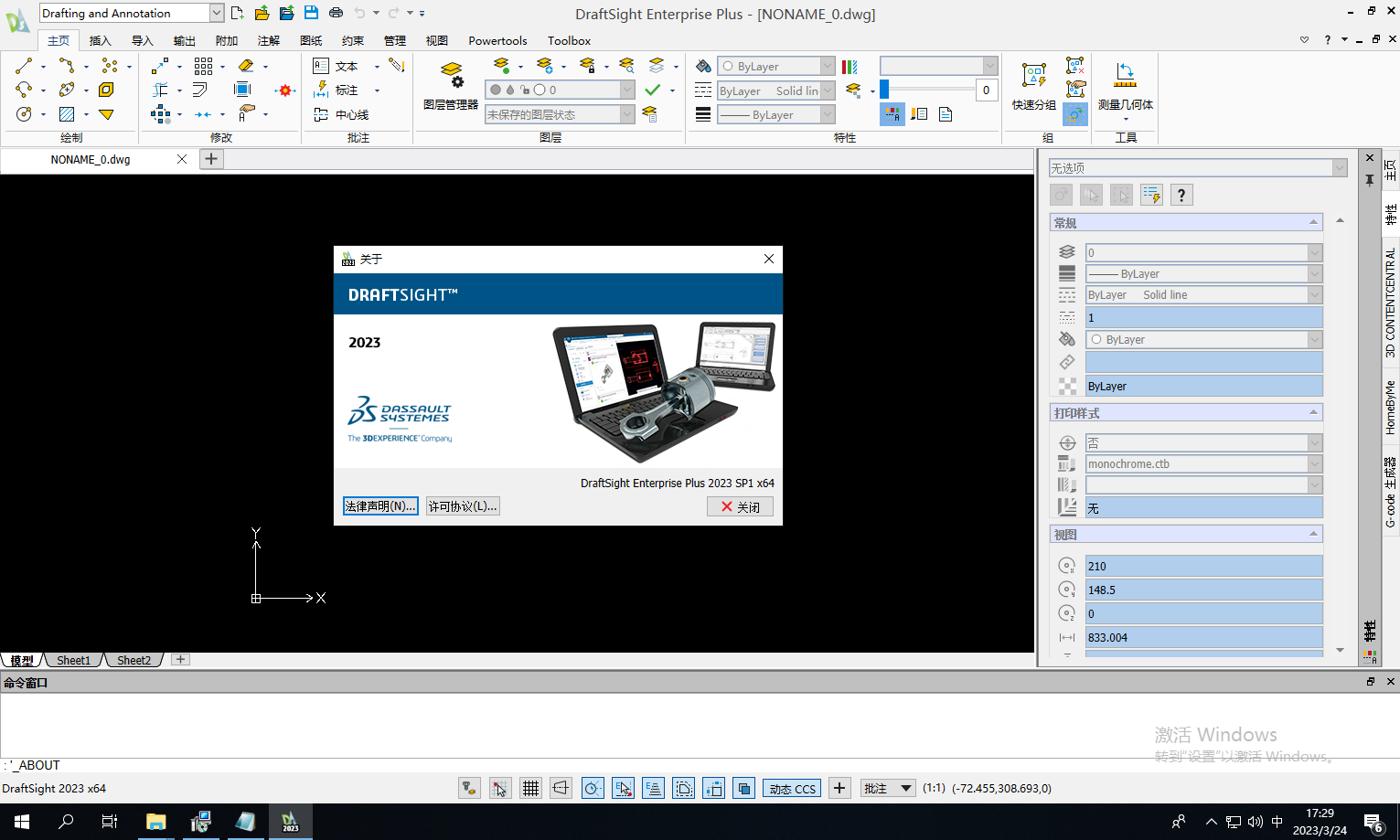Open the 视图 ribbon tab

click(436, 40)
